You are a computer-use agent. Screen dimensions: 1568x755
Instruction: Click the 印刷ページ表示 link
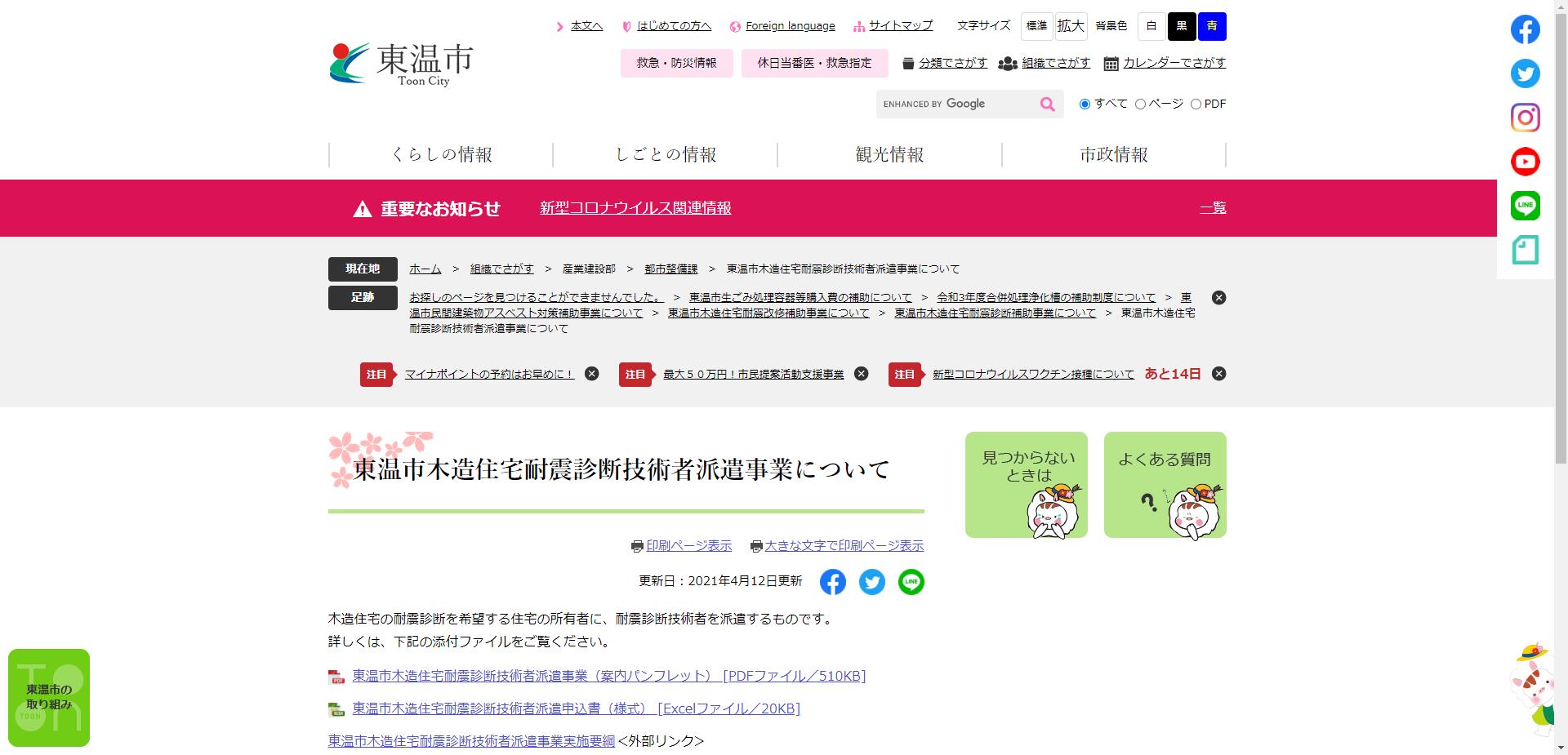coord(688,545)
